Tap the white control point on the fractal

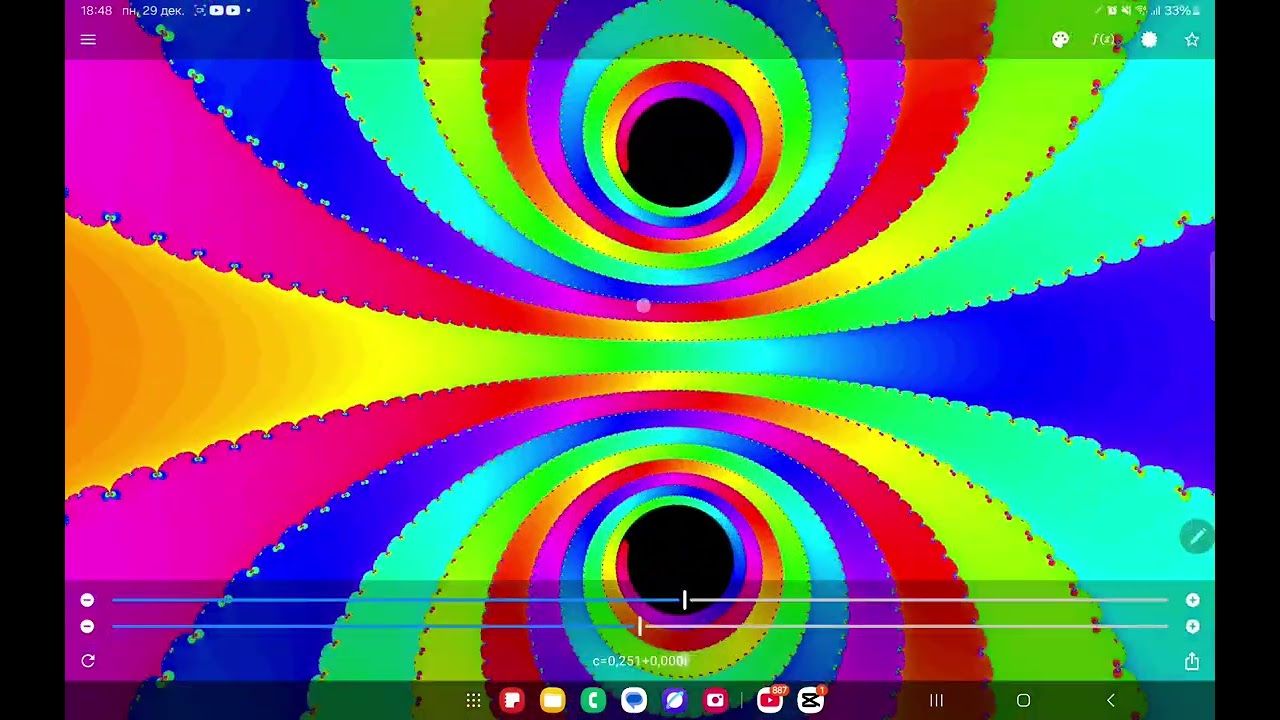(643, 306)
